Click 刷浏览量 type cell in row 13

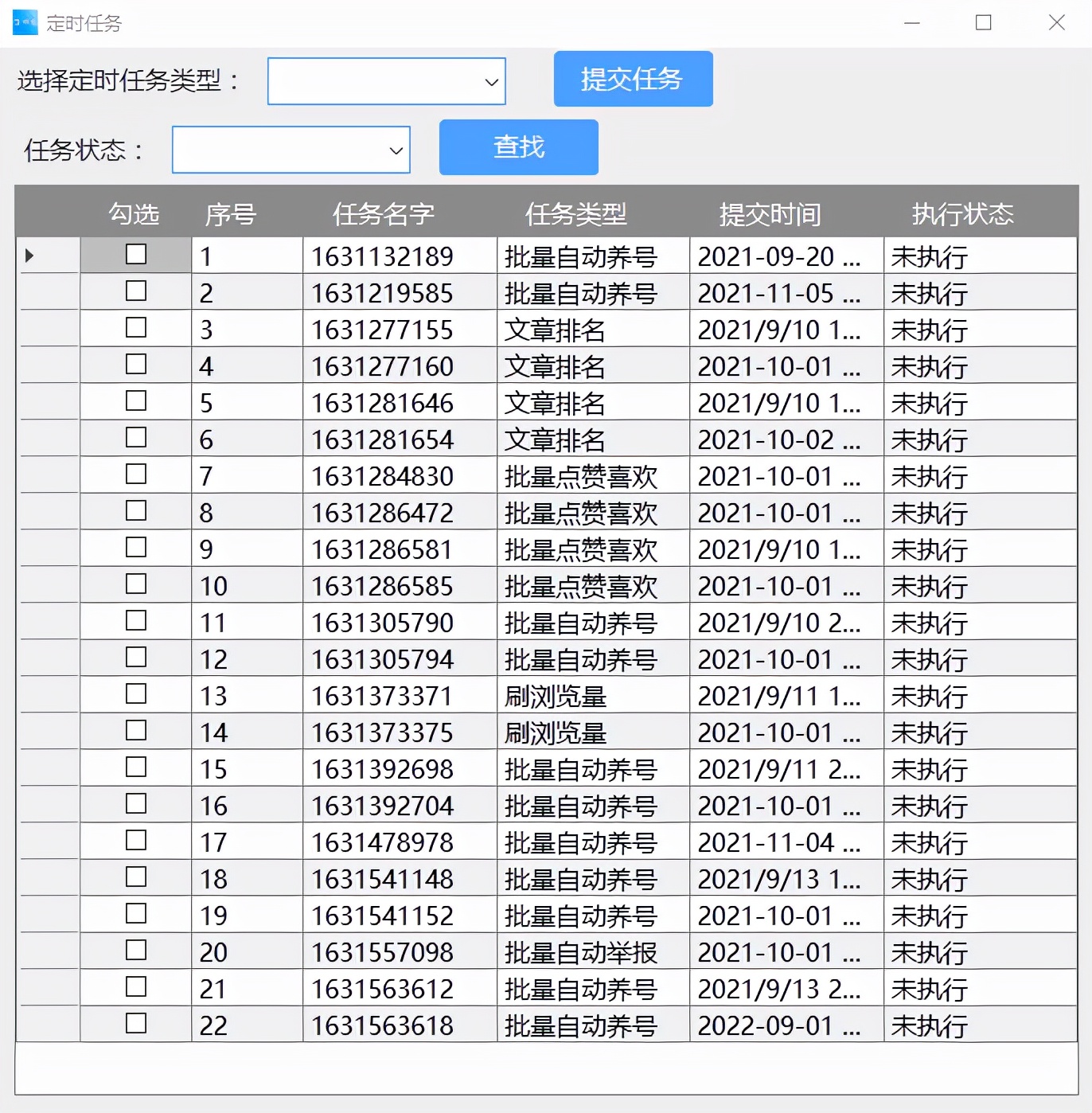point(593,696)
